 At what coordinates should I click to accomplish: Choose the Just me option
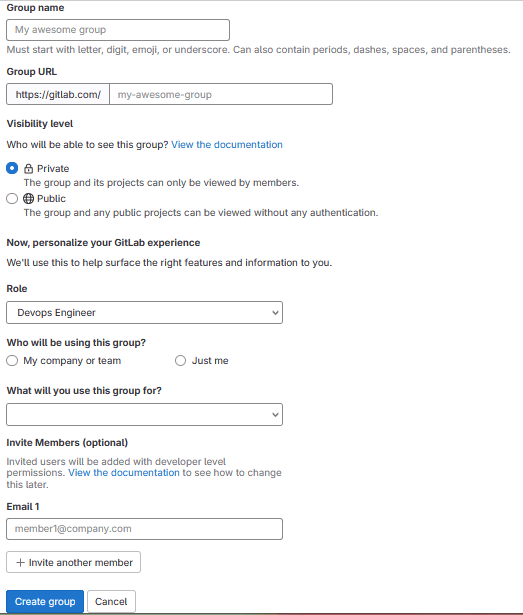click(180, 360)
